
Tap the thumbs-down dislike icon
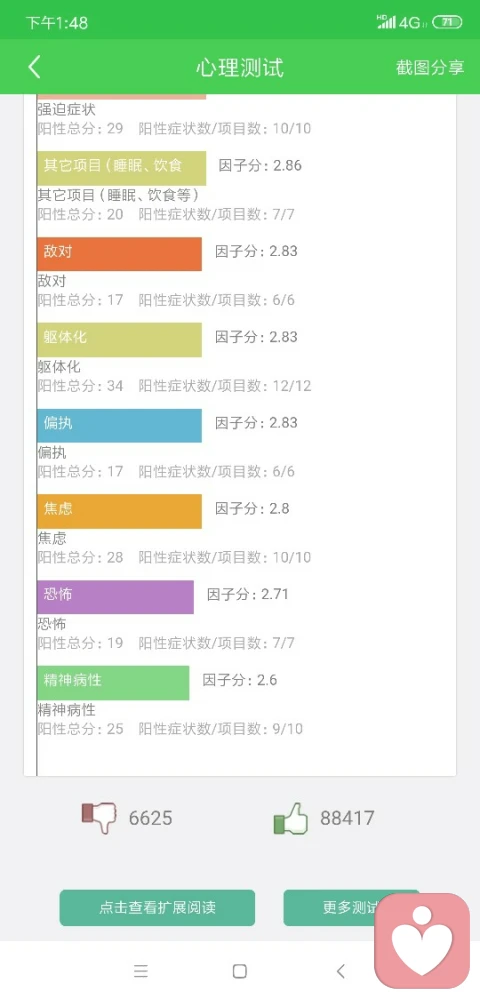99,817
